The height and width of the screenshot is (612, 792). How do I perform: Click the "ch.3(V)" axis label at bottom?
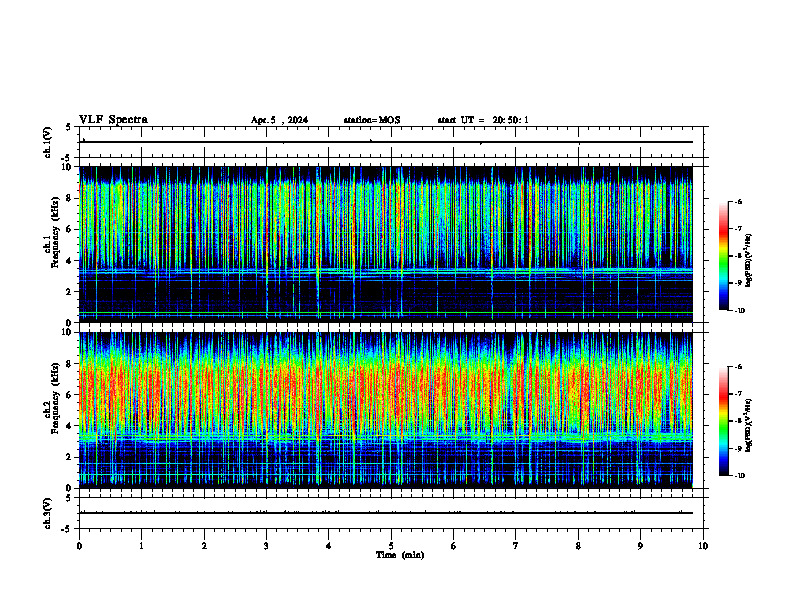[47, 514]
